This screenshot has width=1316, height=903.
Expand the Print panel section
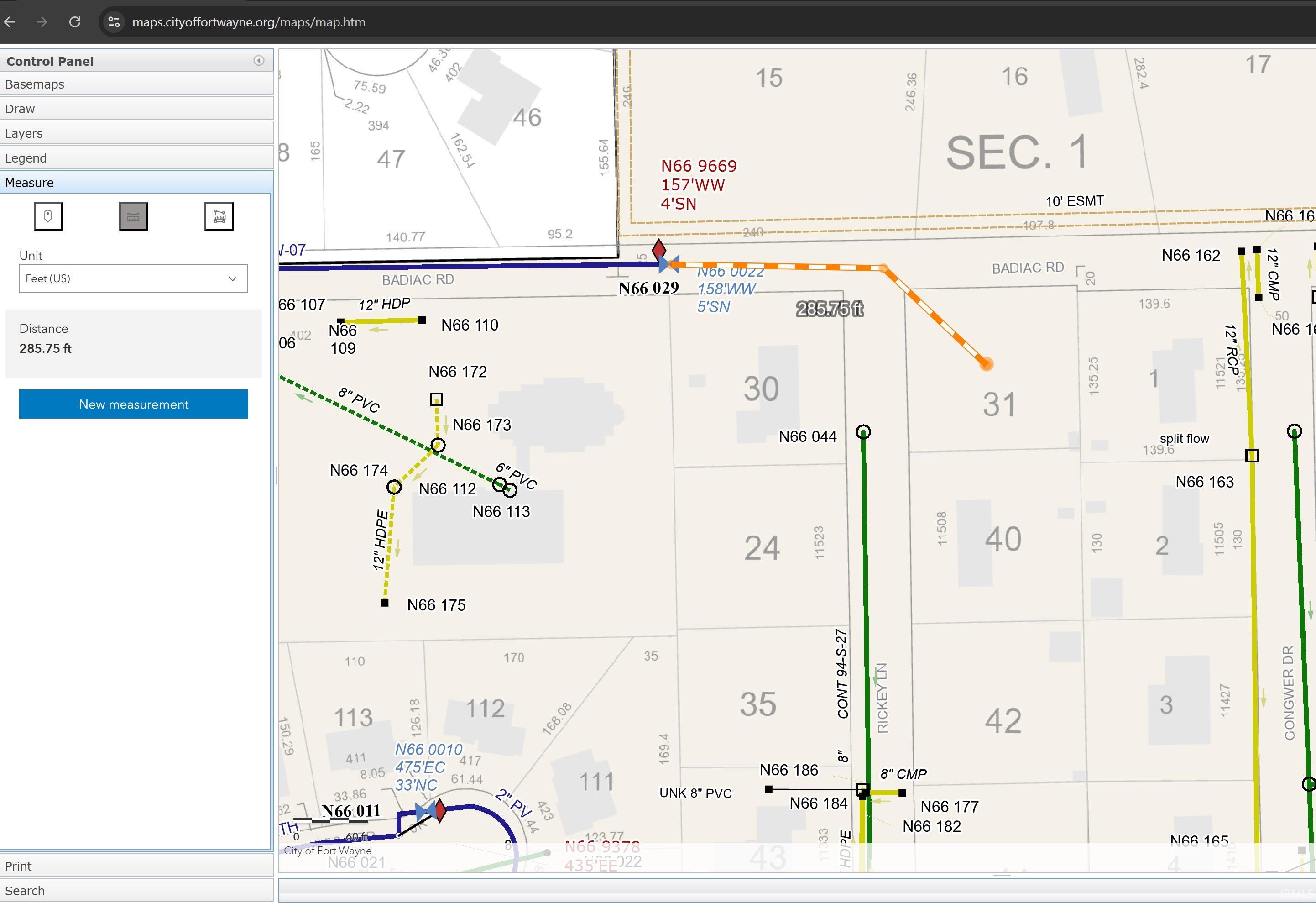coord(136,866)
